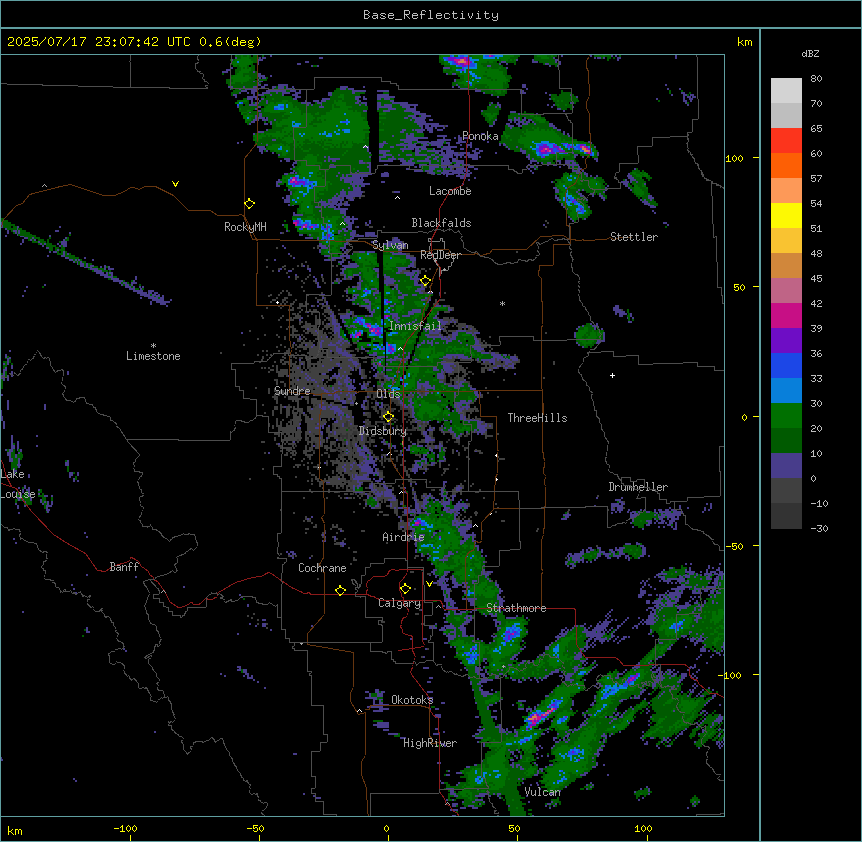Select the Airdrie label

pos(404,537)
